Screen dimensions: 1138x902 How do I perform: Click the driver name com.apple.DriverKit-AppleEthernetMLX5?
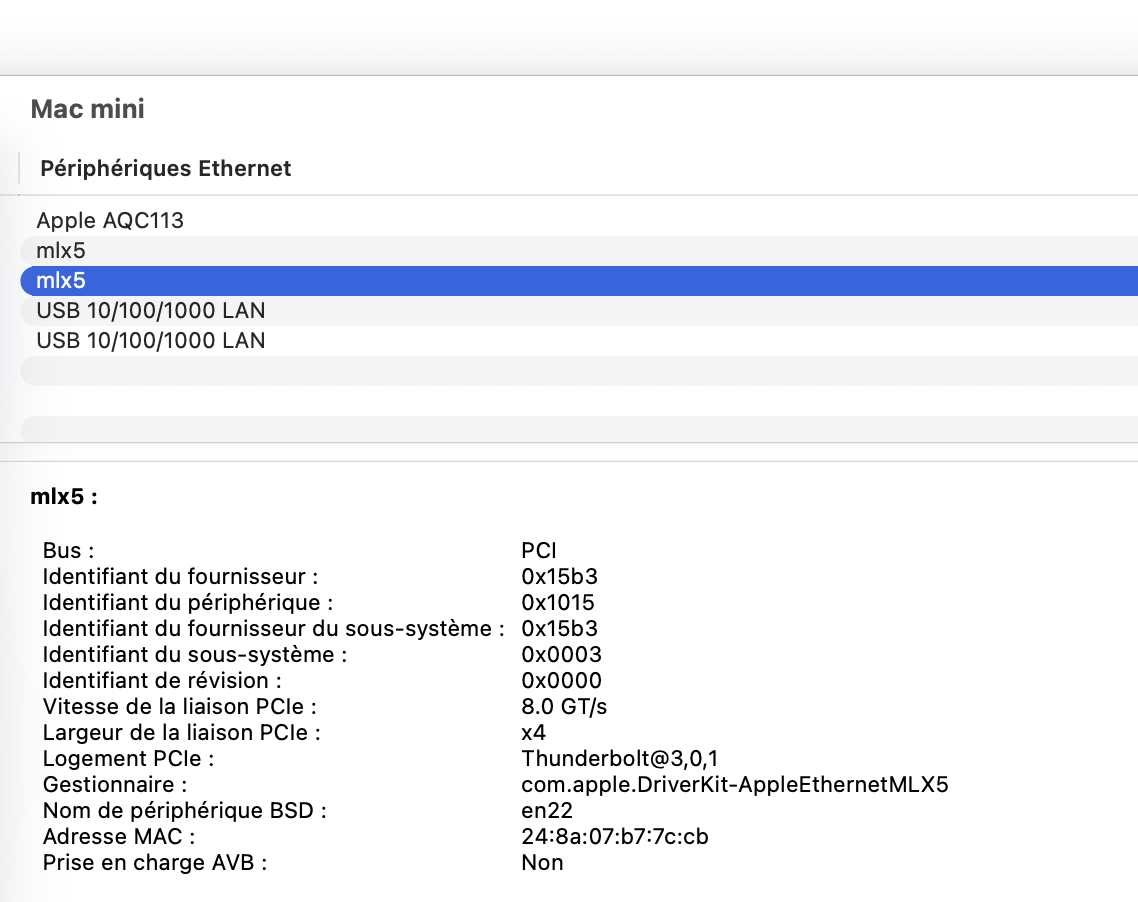click(735, 784)
